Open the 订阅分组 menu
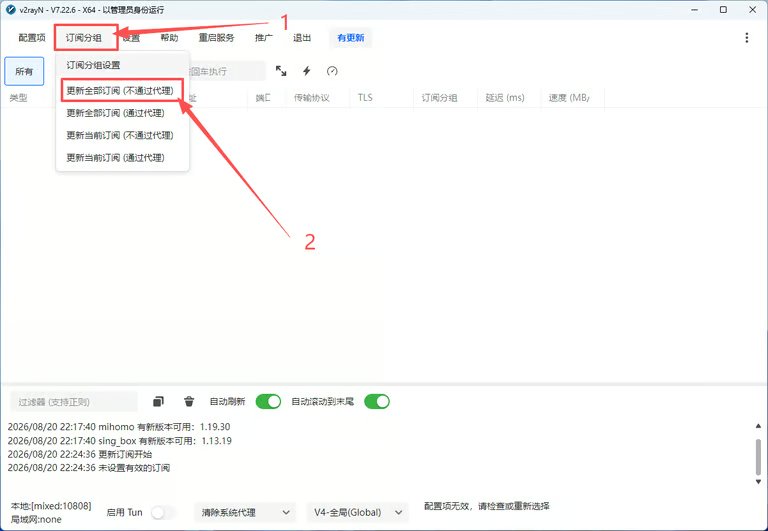 point(86,38)
